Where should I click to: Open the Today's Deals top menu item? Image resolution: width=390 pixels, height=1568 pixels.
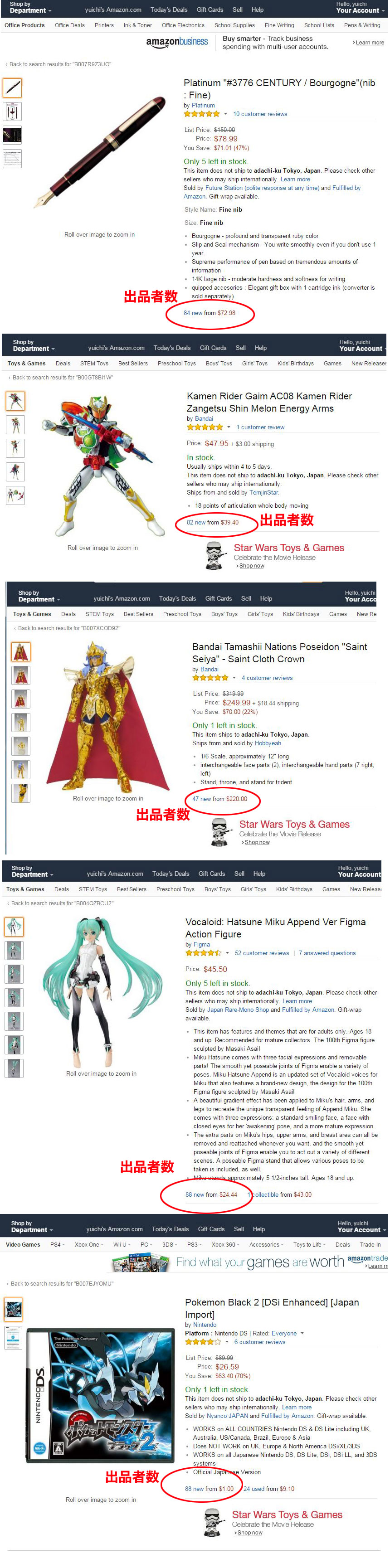coord(169,10)
